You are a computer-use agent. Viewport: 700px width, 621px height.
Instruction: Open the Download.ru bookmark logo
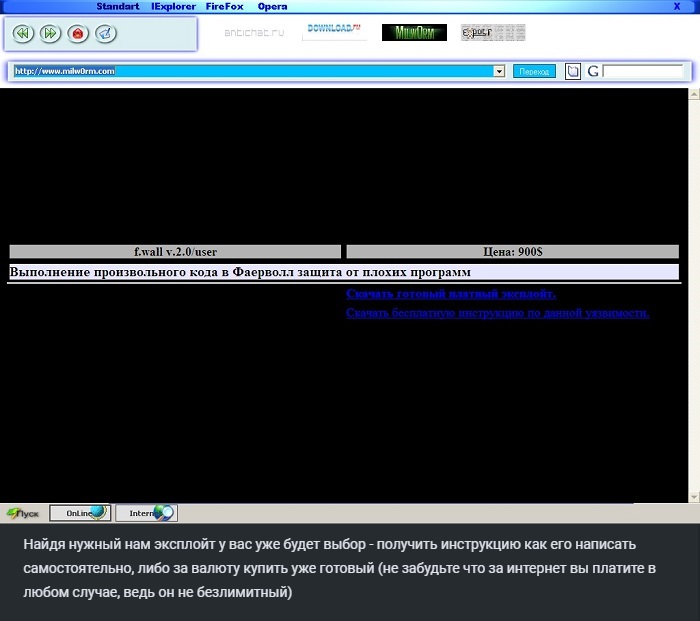(x=334, y=31)
